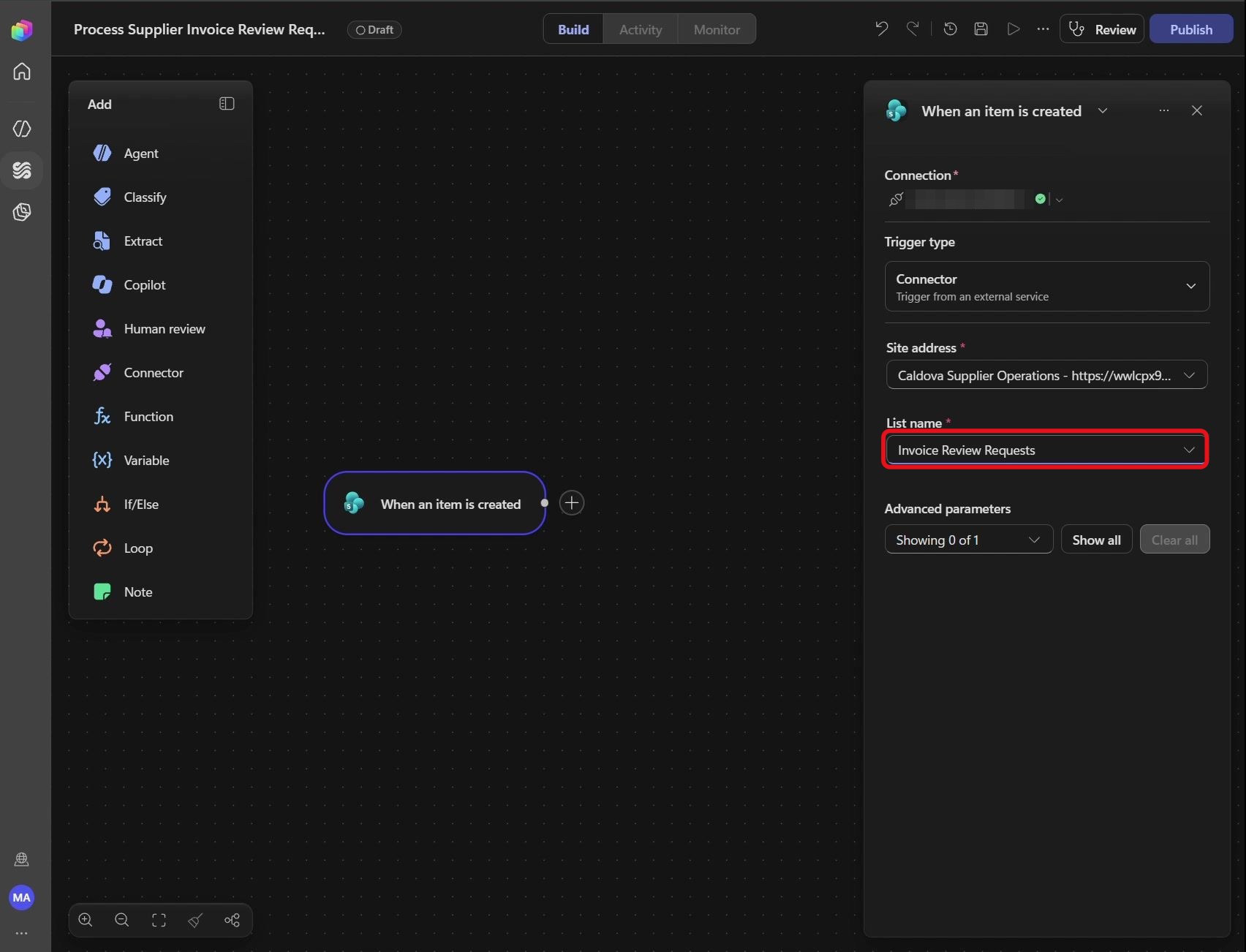Image resolution: width=1246 pixels, height=952 pixels.
Task: Zoom out on the canvas
Action: [122, 920]
